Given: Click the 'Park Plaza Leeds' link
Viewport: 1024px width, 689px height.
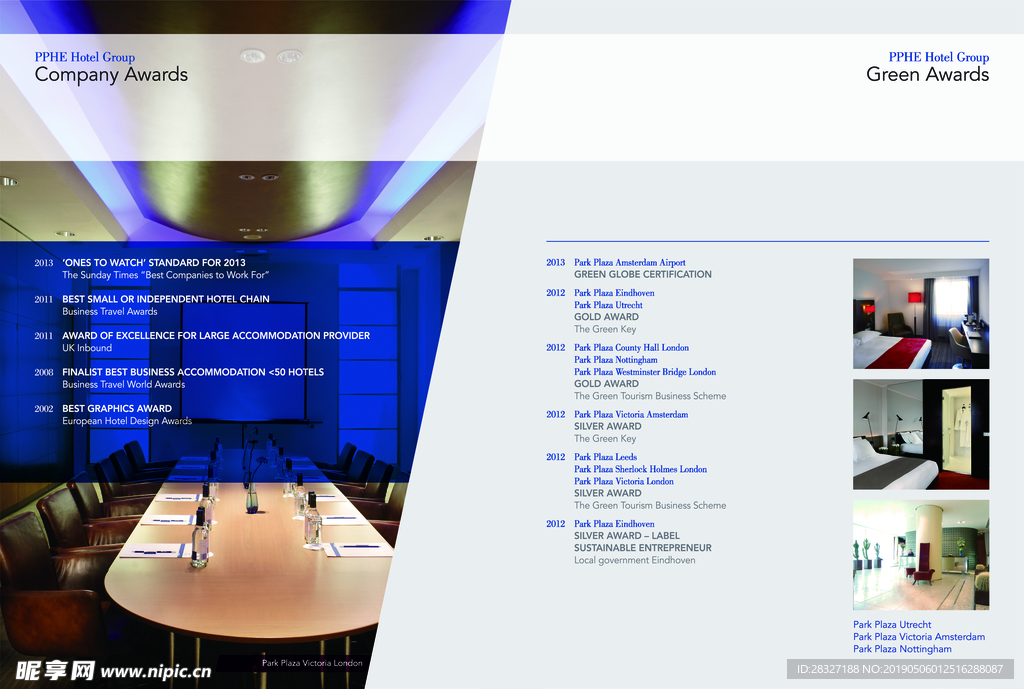Looking at the screenshot, I should coord(605,457).
